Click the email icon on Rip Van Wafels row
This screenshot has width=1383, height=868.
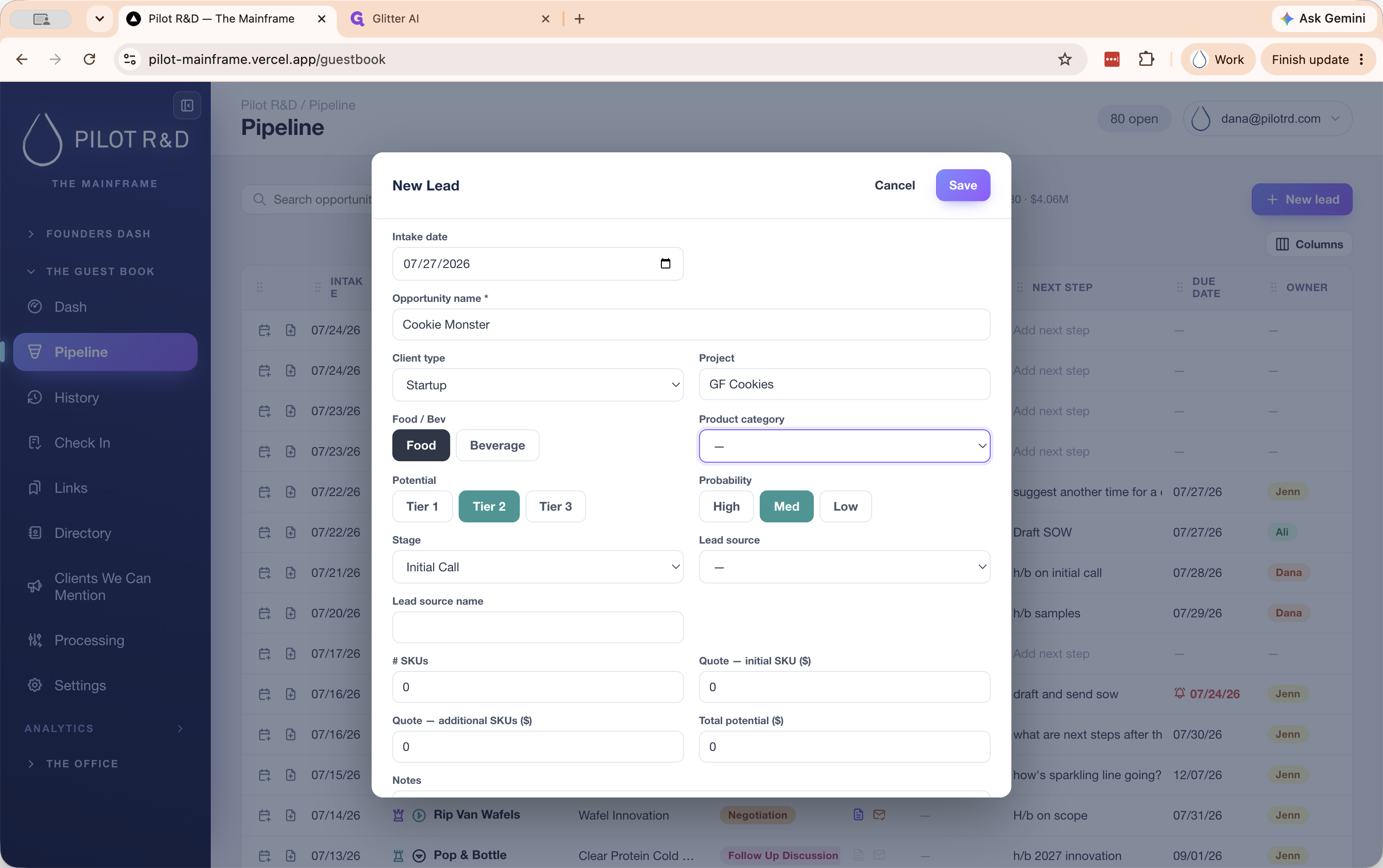coord(879,814)
